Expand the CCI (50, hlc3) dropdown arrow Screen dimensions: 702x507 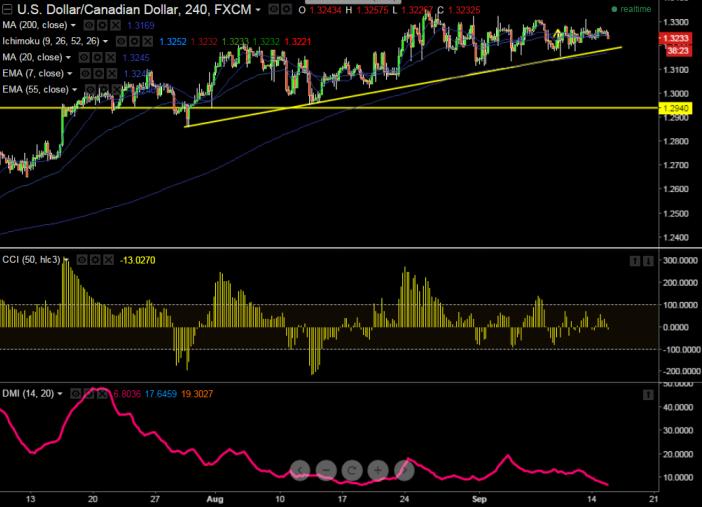pyautogui.click(x=66, y=260)
